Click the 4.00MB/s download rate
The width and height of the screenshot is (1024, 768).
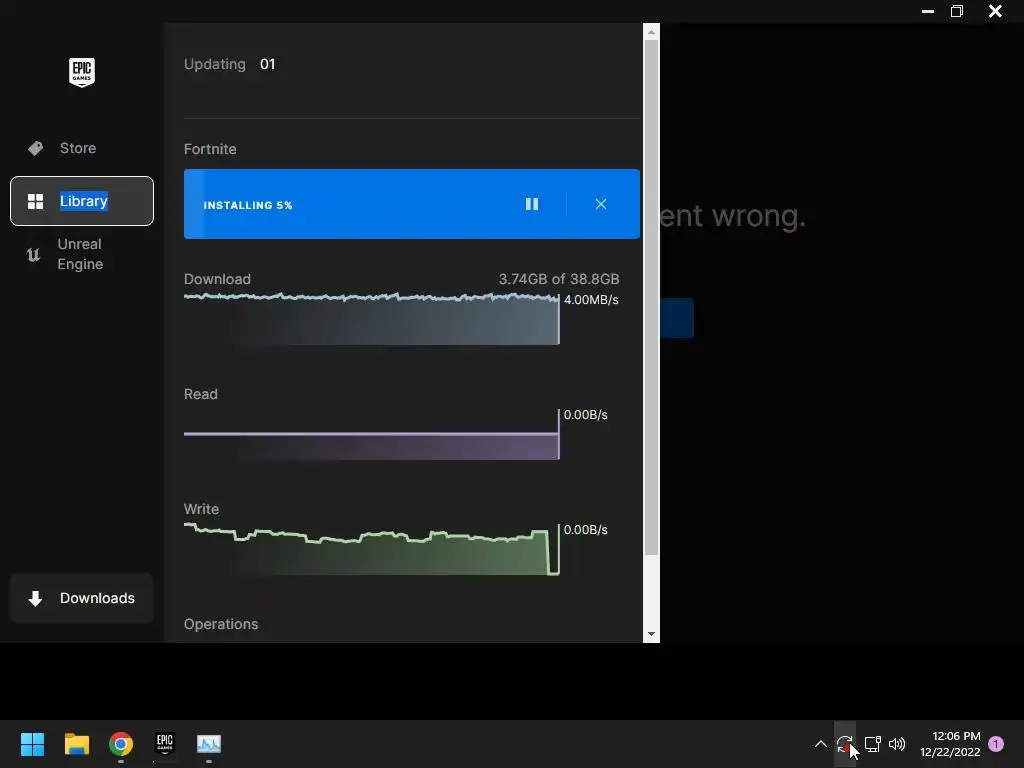591,300
